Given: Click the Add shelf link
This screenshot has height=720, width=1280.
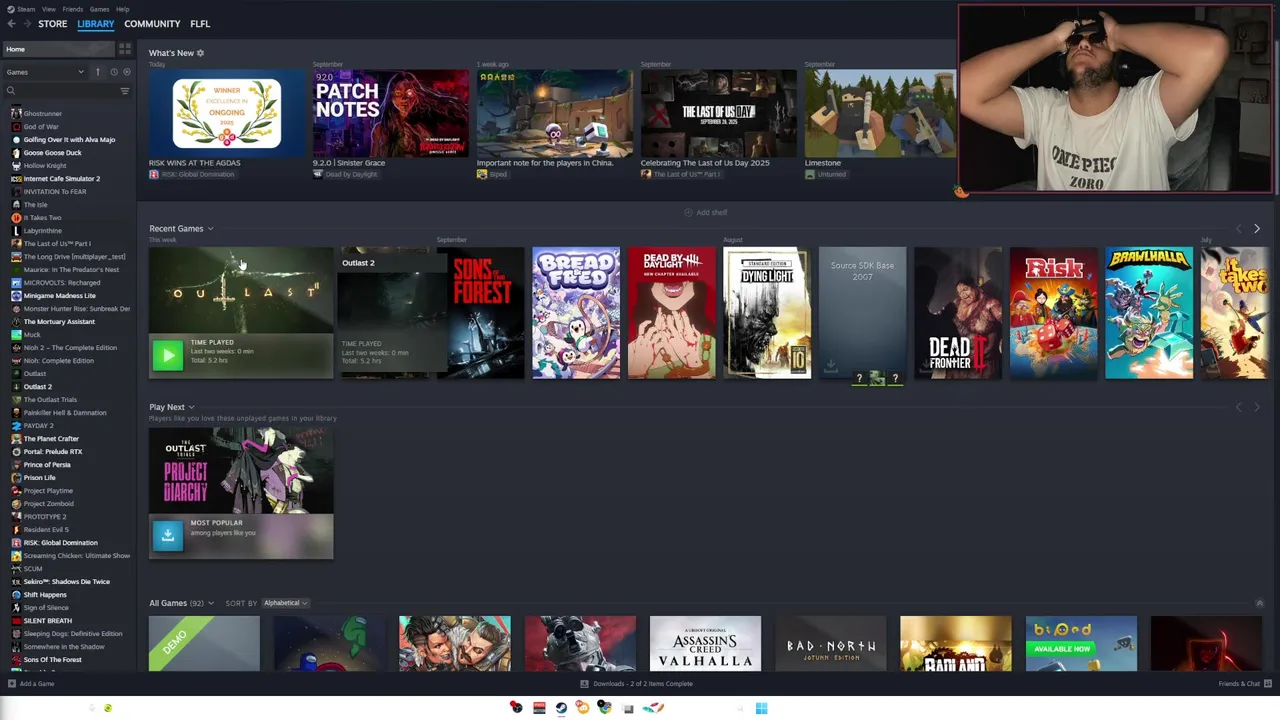Looking at the screenshot, I should tap(712, 212).
